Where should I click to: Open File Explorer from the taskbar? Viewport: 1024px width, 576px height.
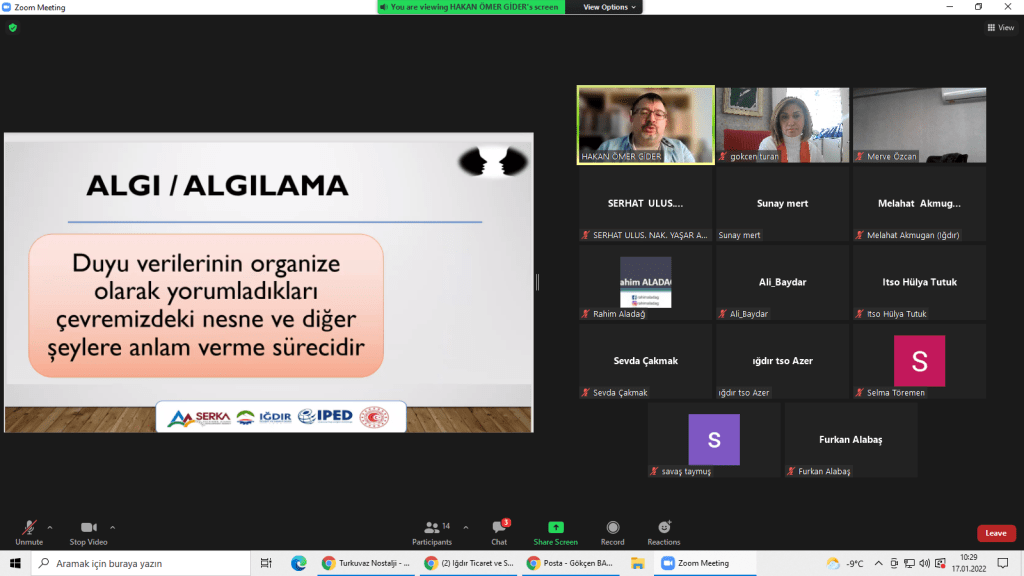(x=637, y=563)
